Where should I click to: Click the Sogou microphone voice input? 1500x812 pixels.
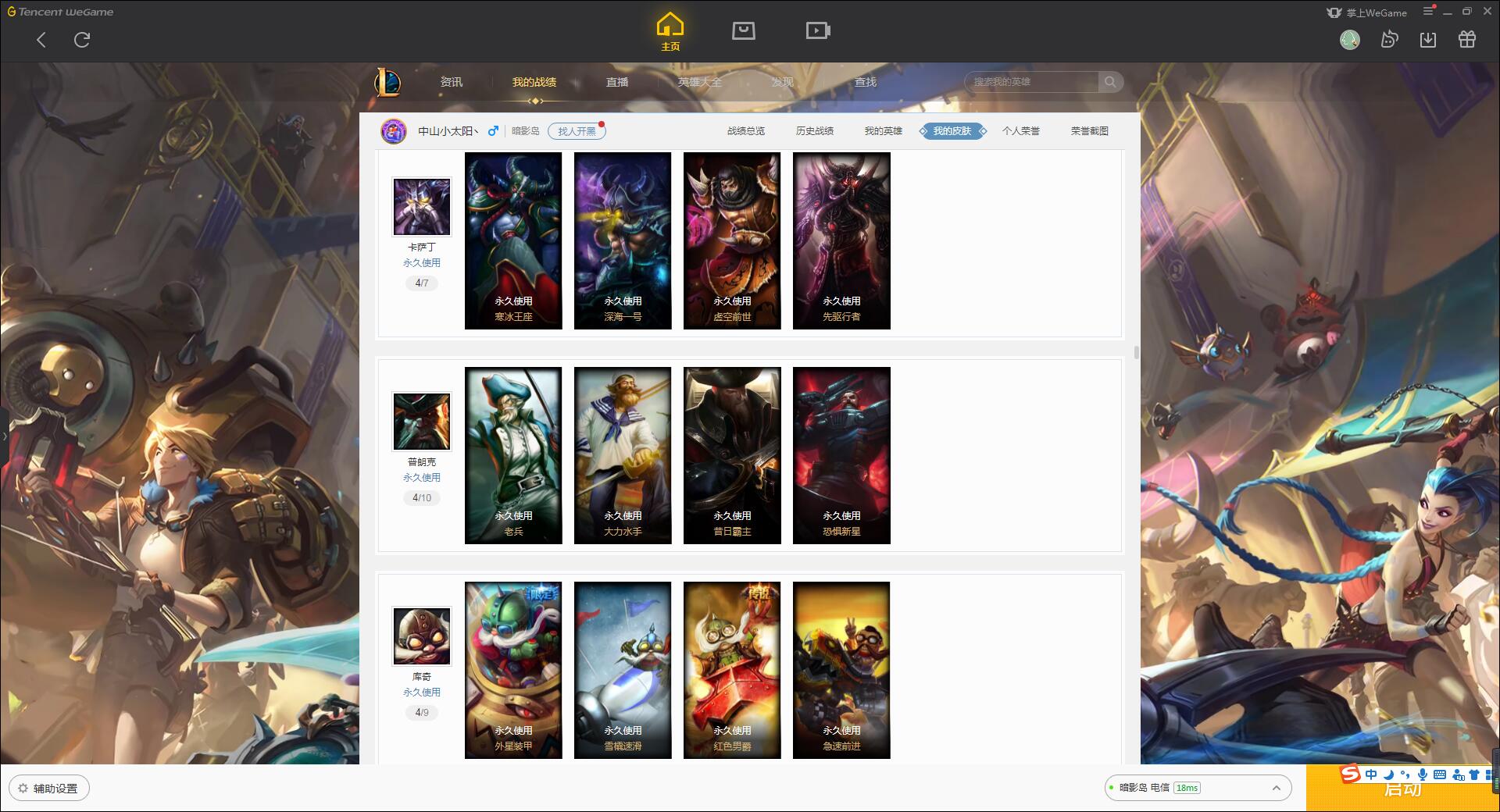click(x=1423, y=775)
